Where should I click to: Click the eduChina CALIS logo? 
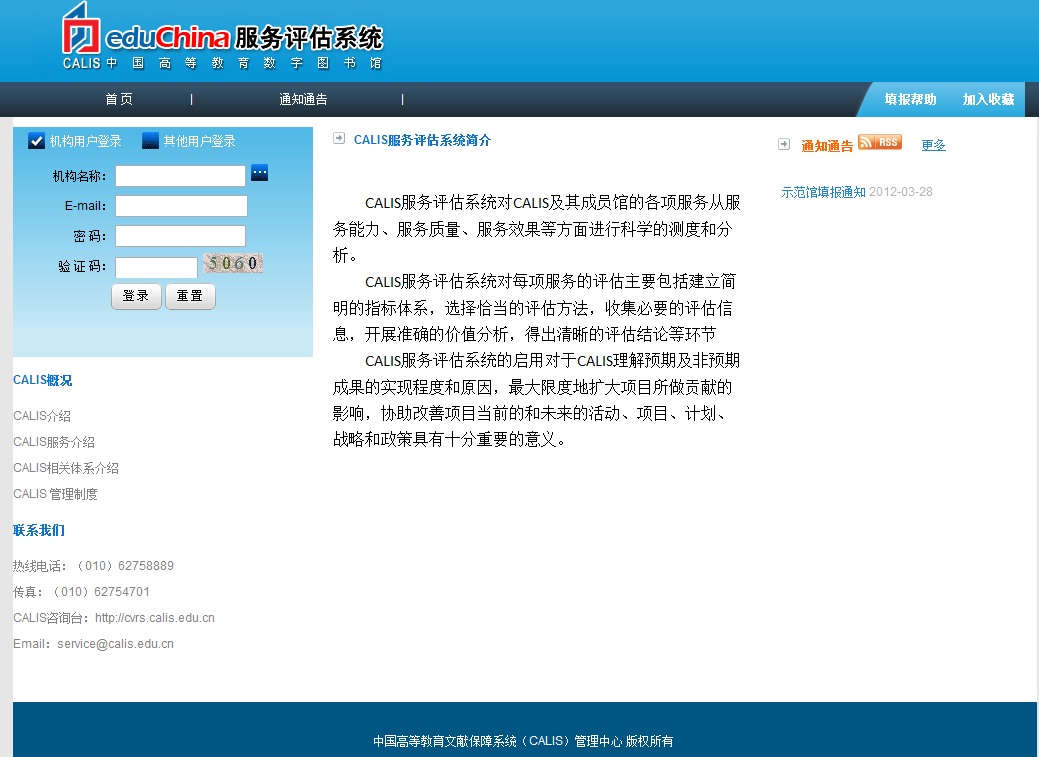(x=223, y=36)
